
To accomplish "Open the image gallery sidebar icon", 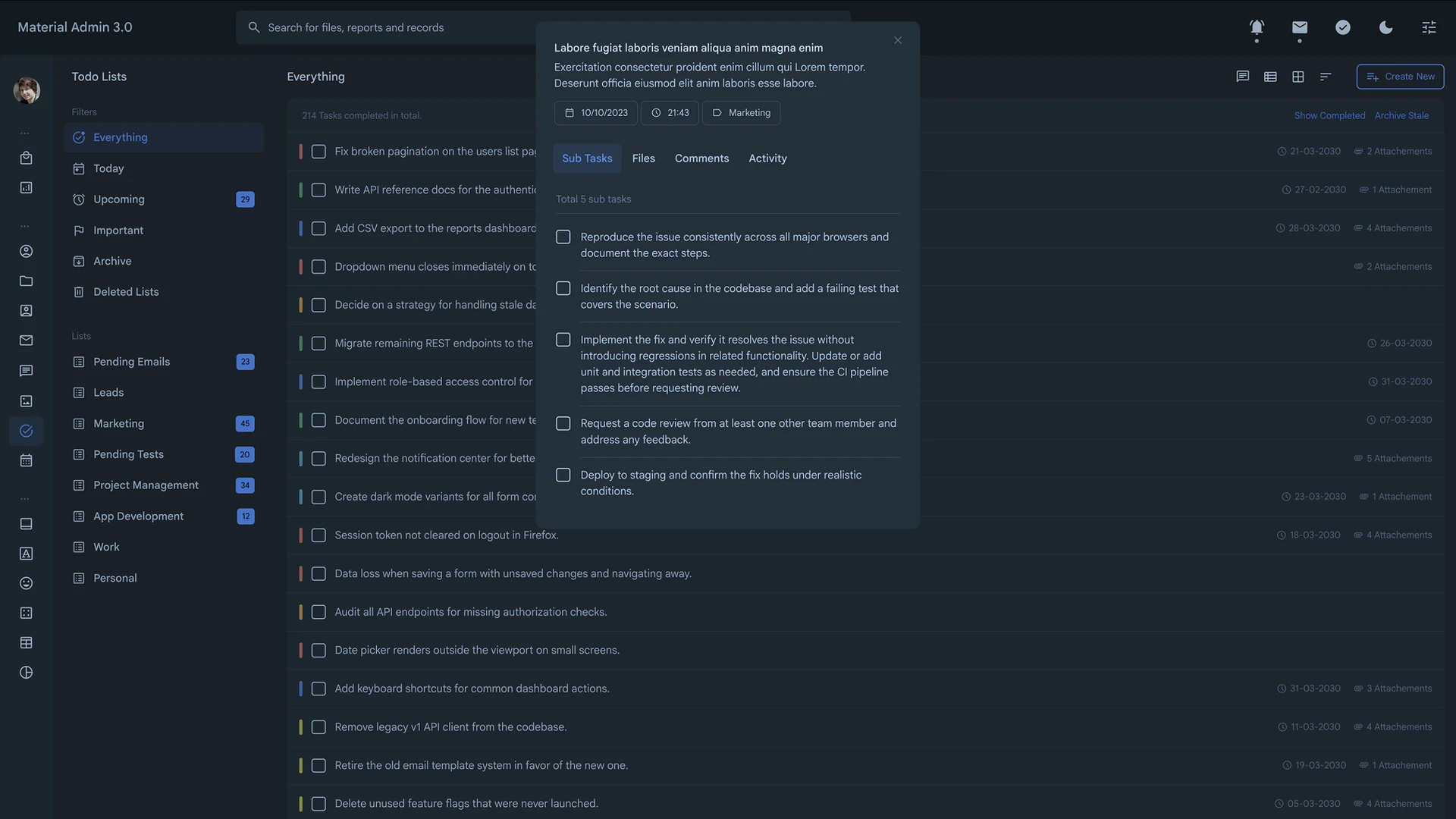I will click(x=26, y=400).
